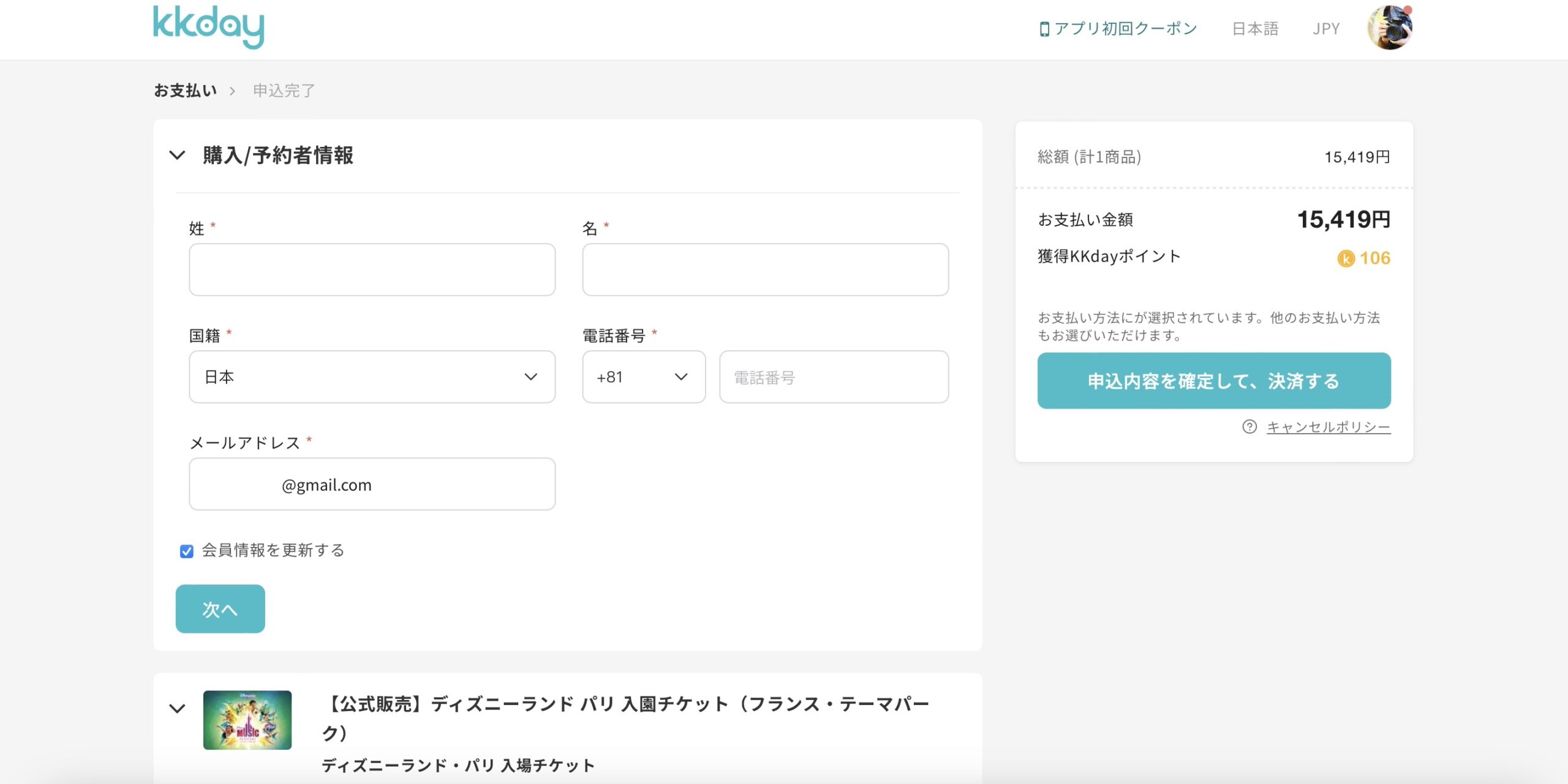Click the KKday points coin icon
The image size is (1568, 784).
coord(1346,258)
